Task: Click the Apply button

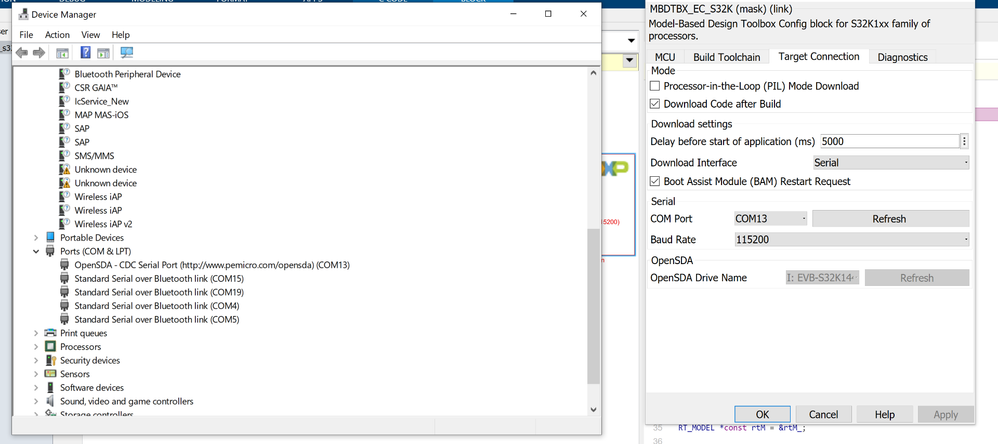Action: click(x=946, y=414)
